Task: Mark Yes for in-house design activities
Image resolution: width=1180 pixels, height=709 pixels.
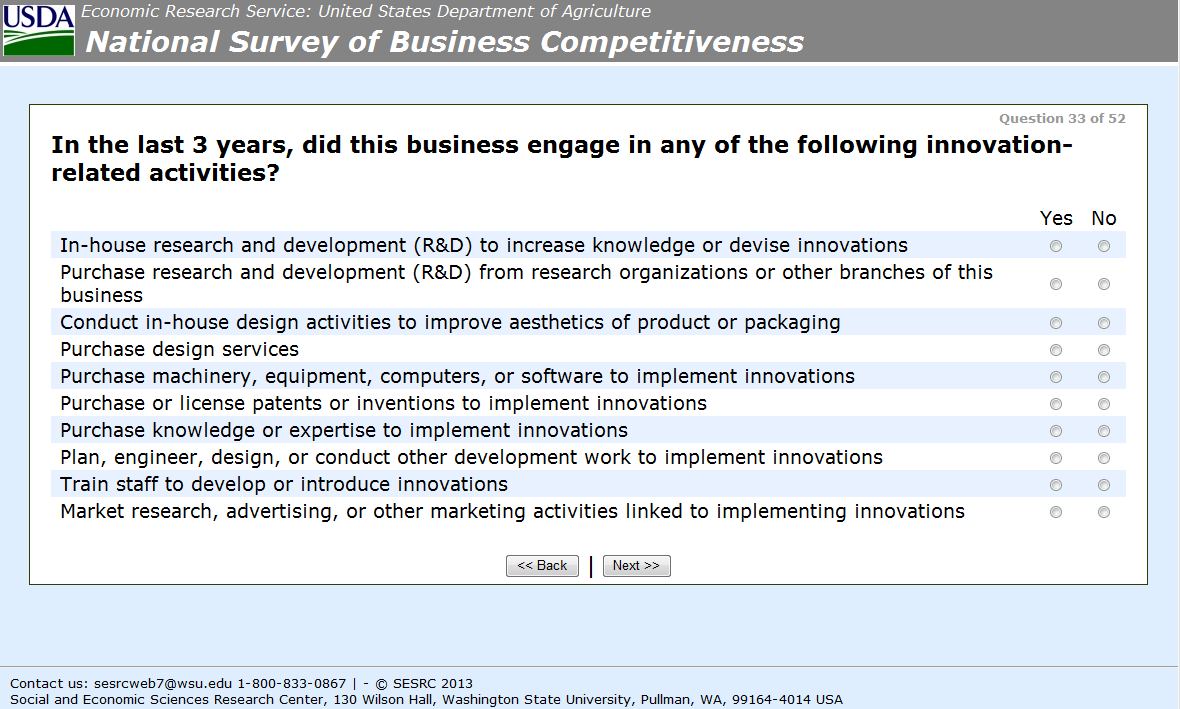Action: pyautogui.click(x=1056, y=323)
